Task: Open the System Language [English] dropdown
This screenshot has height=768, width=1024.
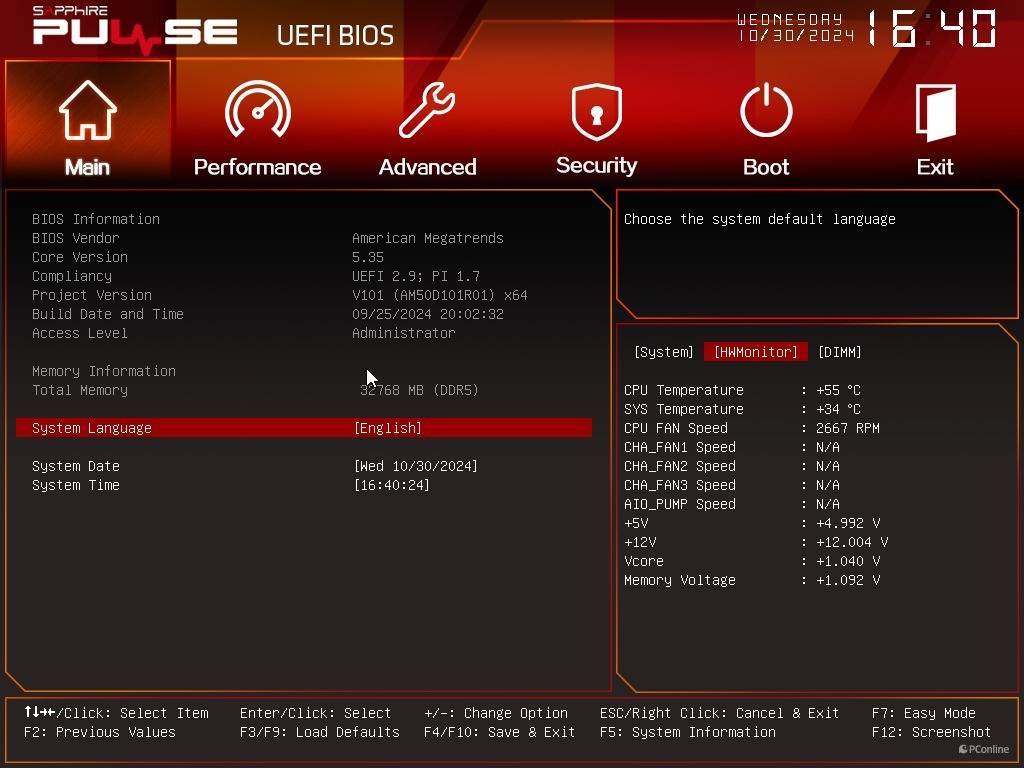Action: (388, 428)
